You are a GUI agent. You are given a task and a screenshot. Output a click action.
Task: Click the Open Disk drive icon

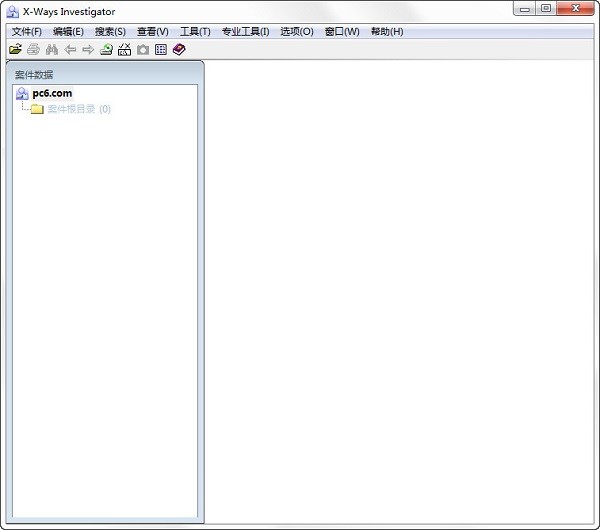106,49
